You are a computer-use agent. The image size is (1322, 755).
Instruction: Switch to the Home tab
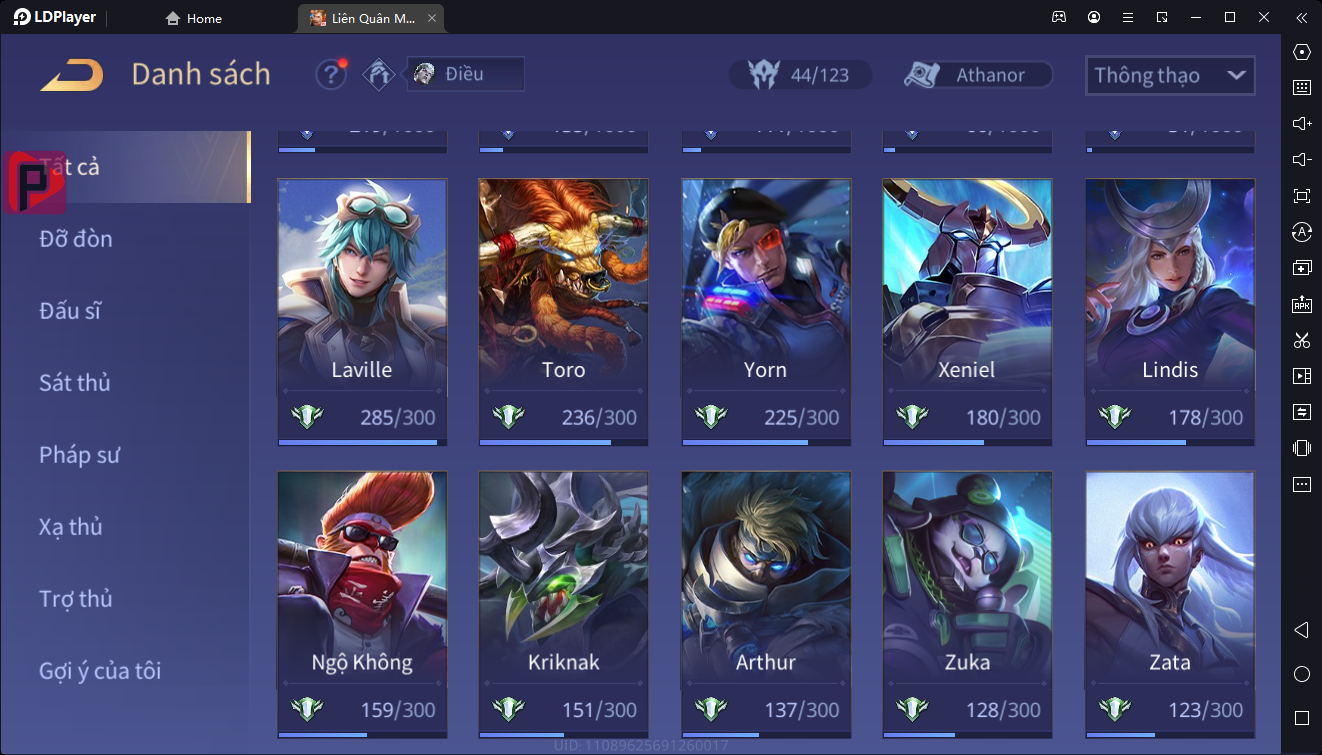point(193,18)
